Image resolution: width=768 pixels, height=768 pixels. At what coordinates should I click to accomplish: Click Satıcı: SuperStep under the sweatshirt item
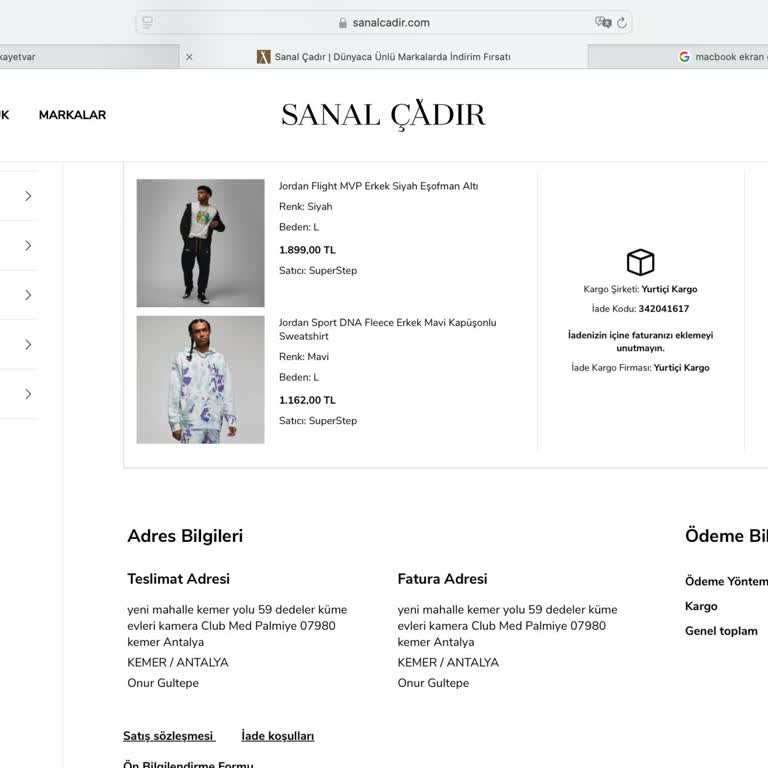tap(318, 421)
